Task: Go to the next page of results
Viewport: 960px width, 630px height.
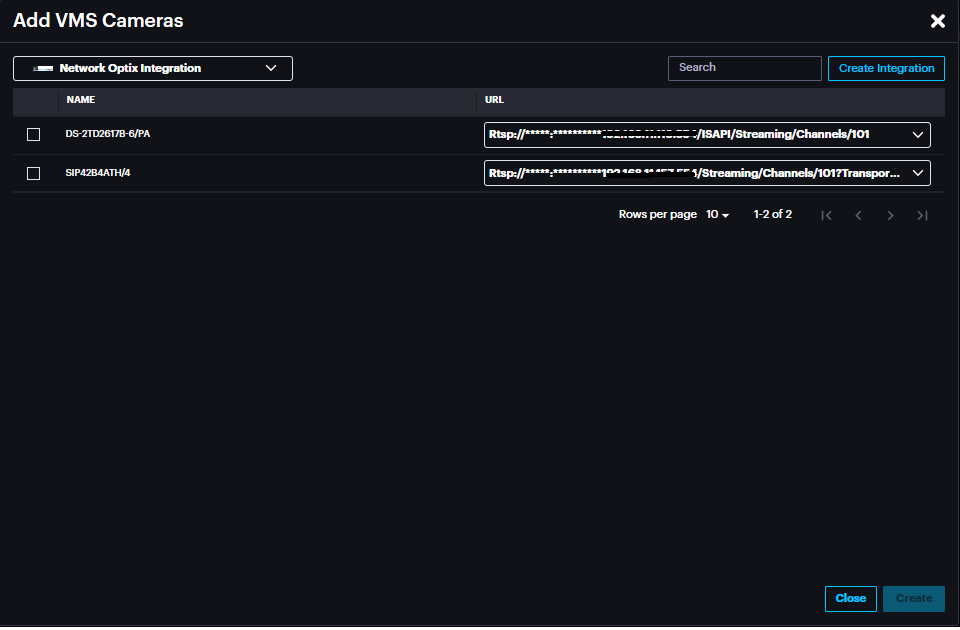Action: click(x=890, y=215)
